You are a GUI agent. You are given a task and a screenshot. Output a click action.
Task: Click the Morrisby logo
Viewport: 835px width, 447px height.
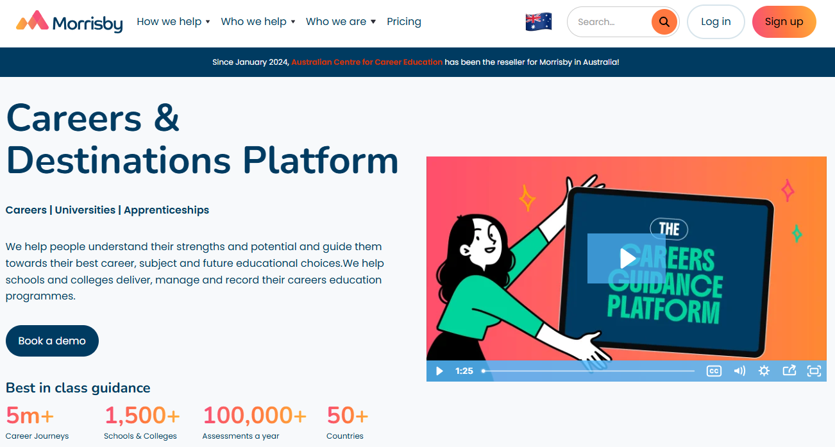(69, 21)
